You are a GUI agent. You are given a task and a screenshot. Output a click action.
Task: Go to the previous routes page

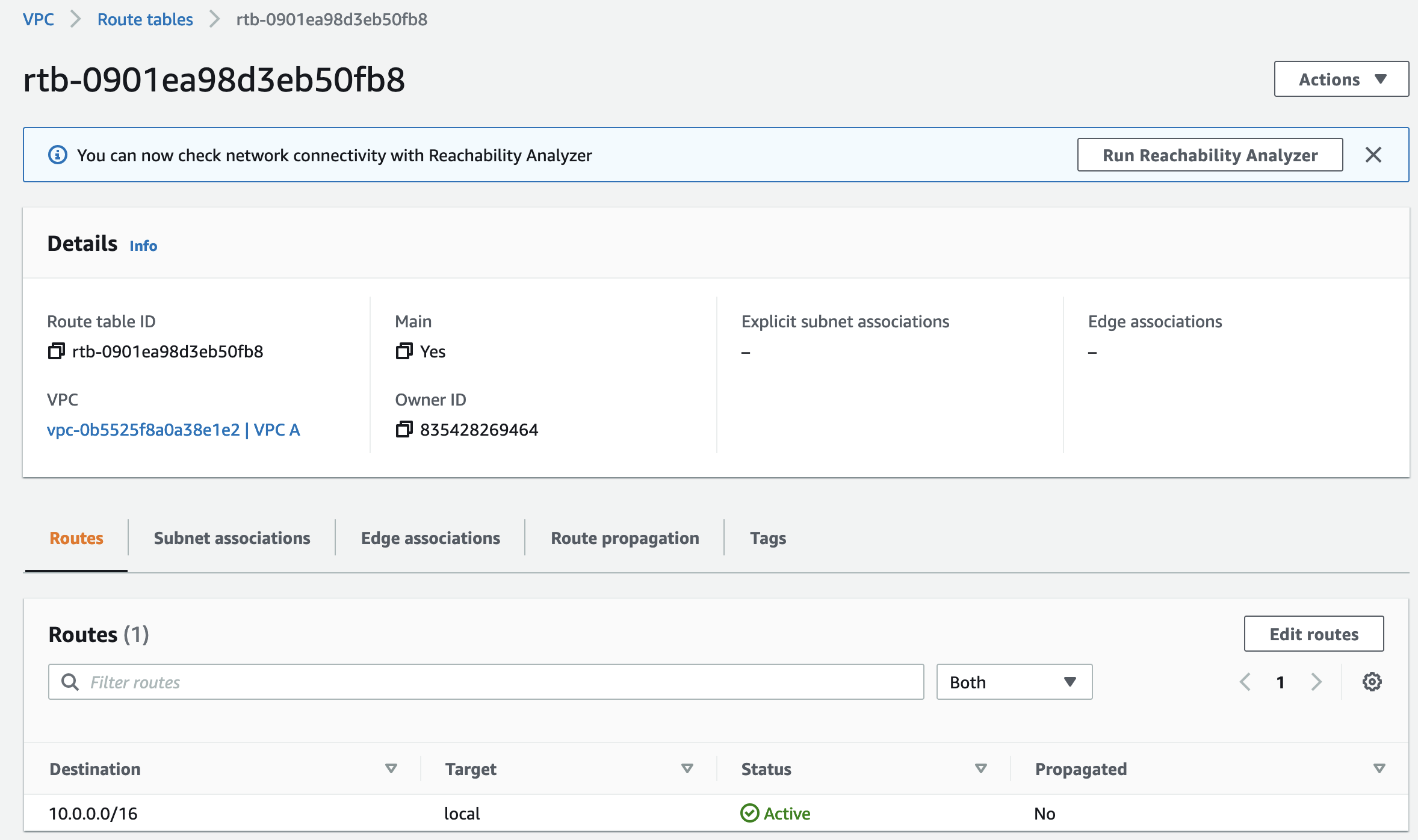[1245, 682]
